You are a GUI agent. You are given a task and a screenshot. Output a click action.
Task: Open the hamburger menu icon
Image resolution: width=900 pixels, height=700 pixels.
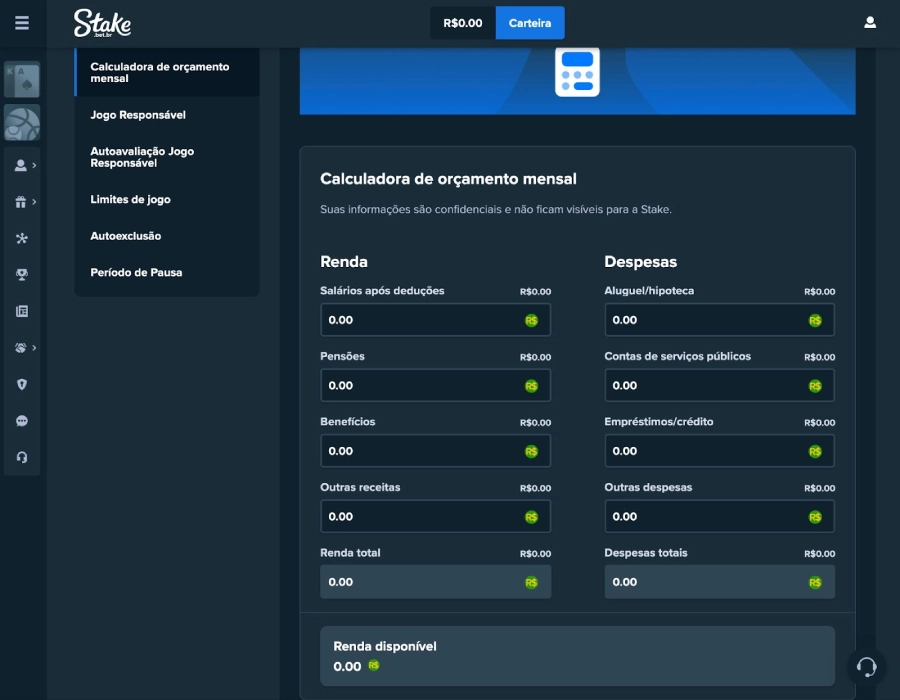tap(22, 23)
